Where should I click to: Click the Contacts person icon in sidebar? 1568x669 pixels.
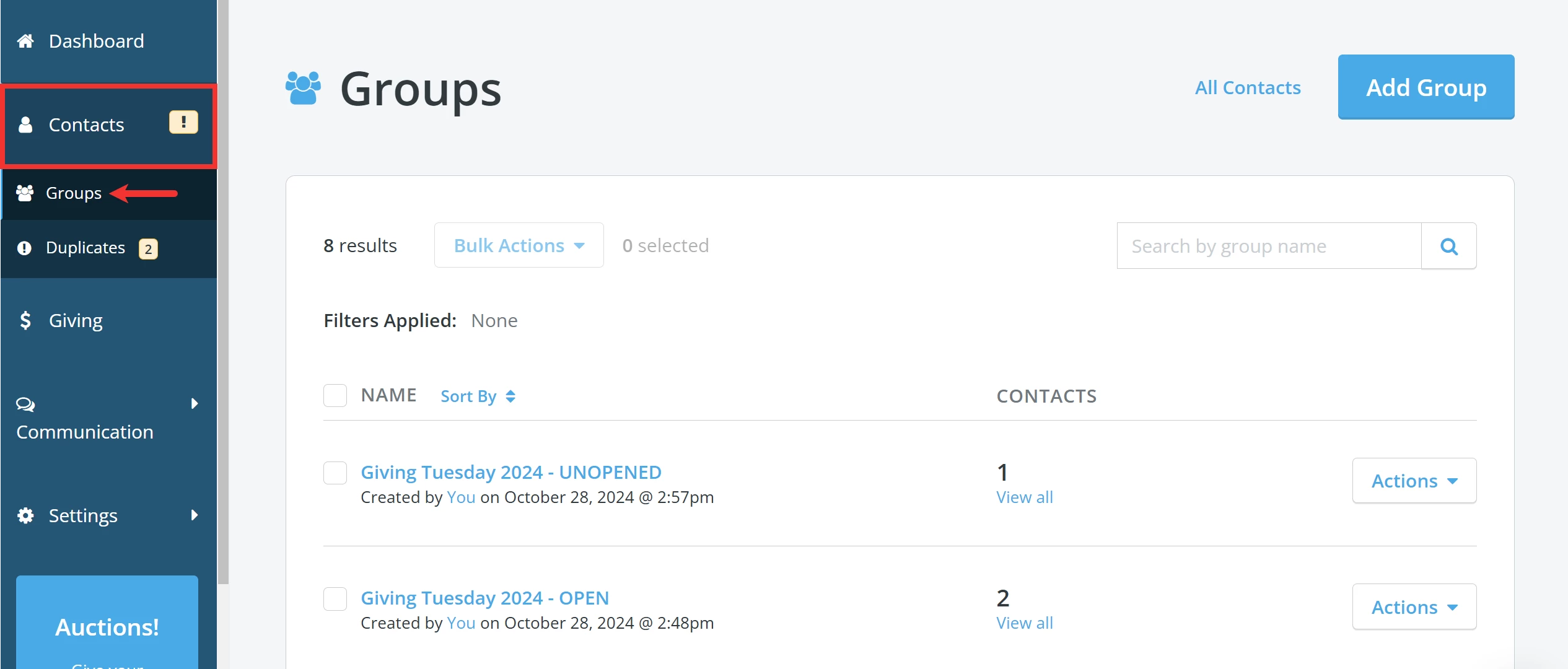(25, 125)
